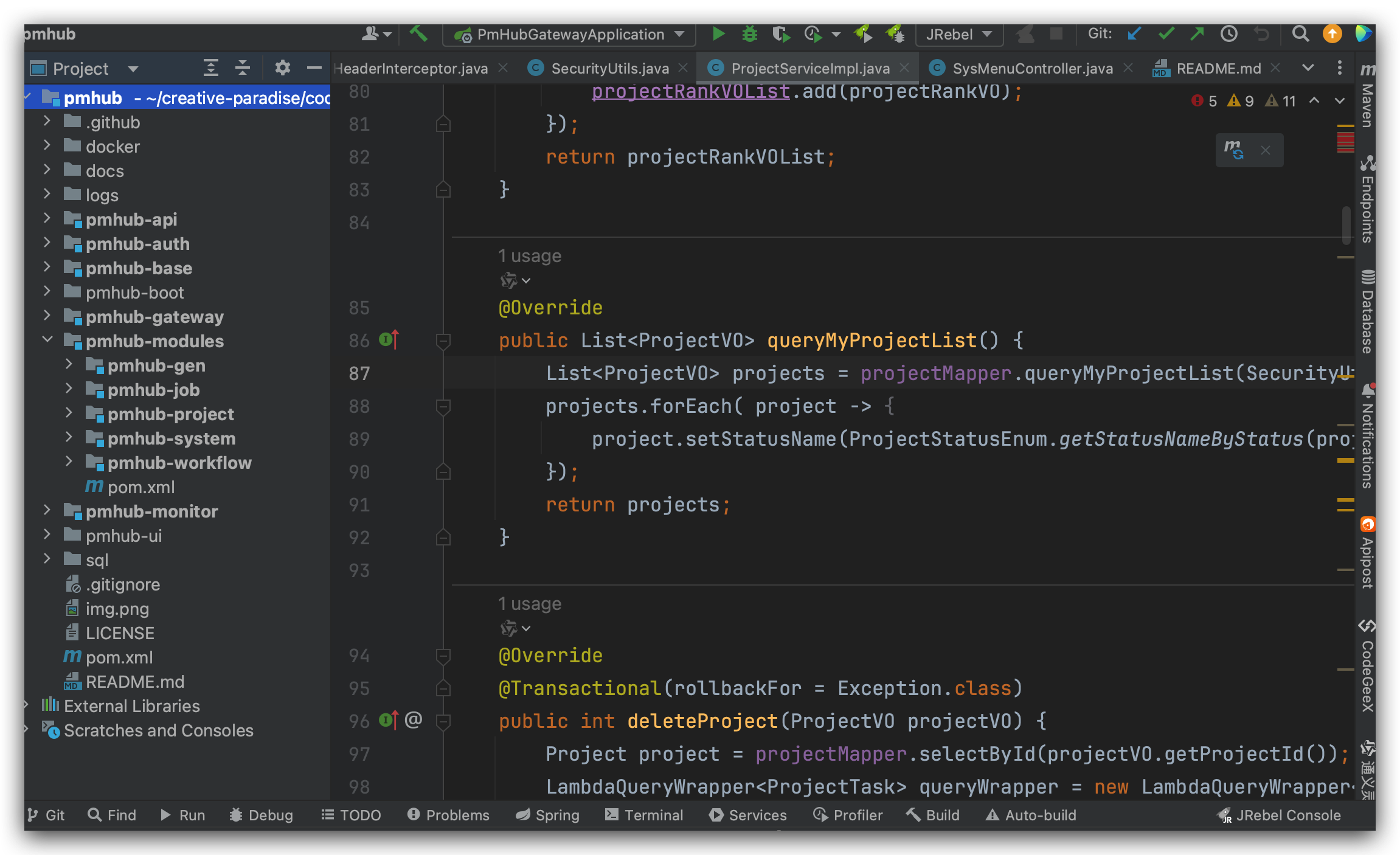Click the Git commit checkmark icon
The image size is (1400, 855).
click(x=1166, y=34)
